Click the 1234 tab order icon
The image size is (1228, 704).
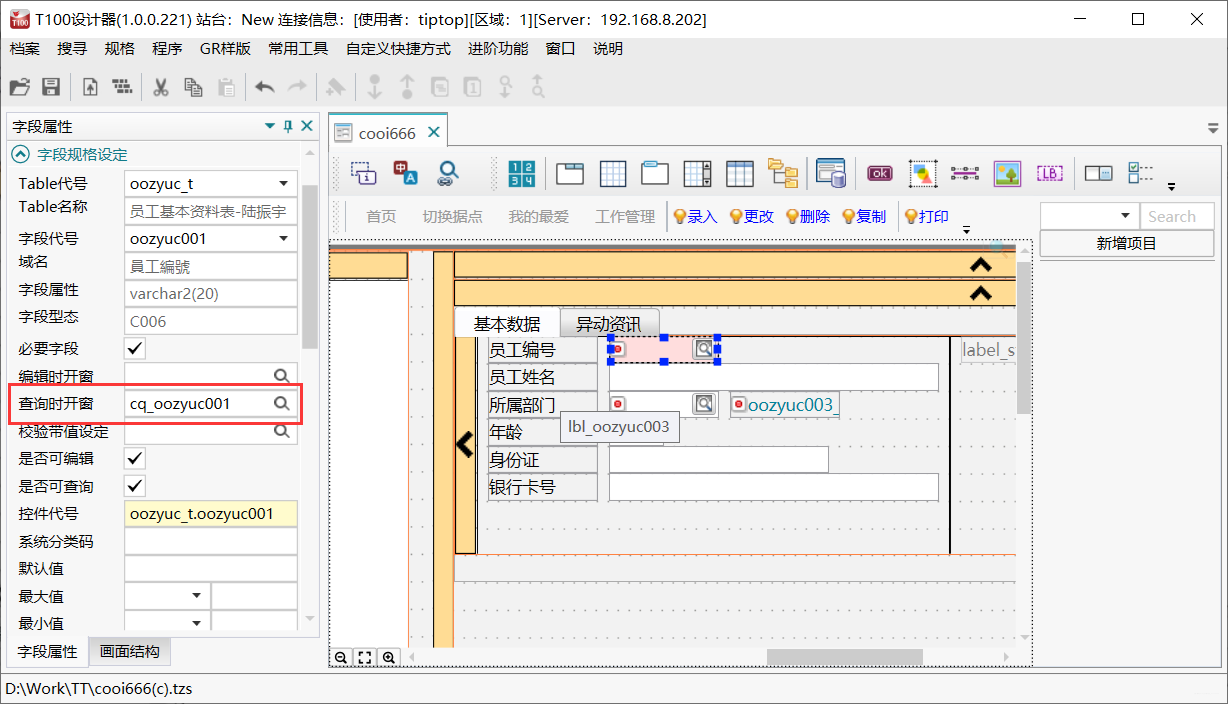522,173
